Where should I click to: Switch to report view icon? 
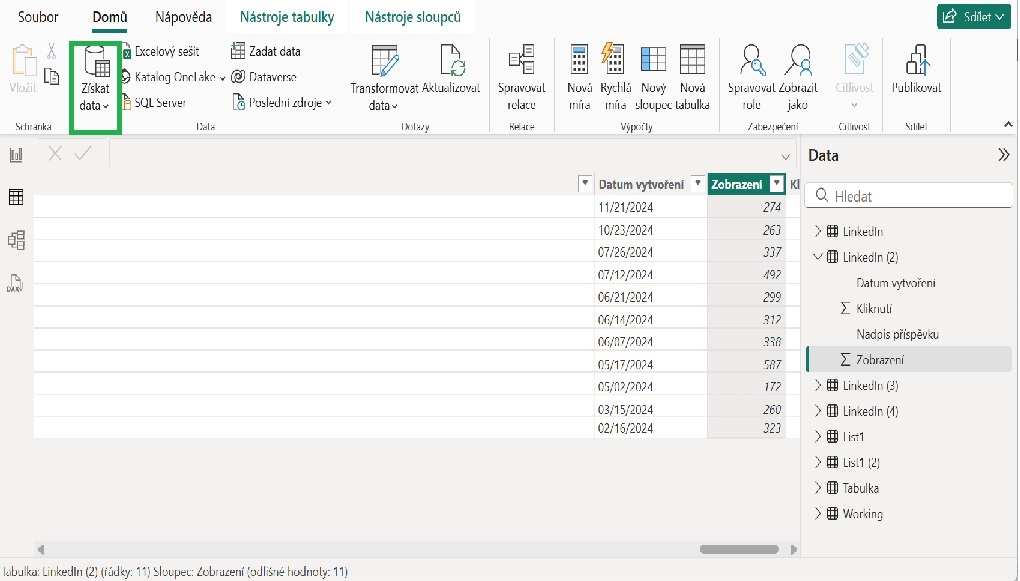click(16, 155)
